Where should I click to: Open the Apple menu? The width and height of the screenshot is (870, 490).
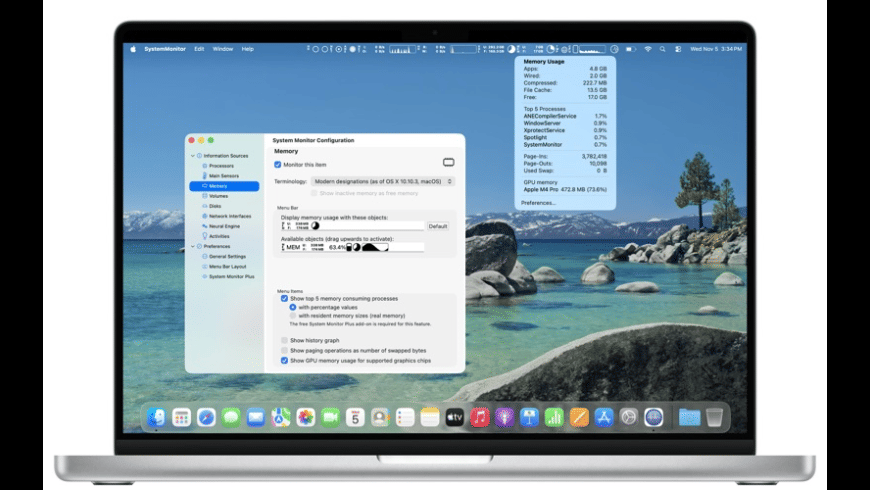(x=133, y=49)
